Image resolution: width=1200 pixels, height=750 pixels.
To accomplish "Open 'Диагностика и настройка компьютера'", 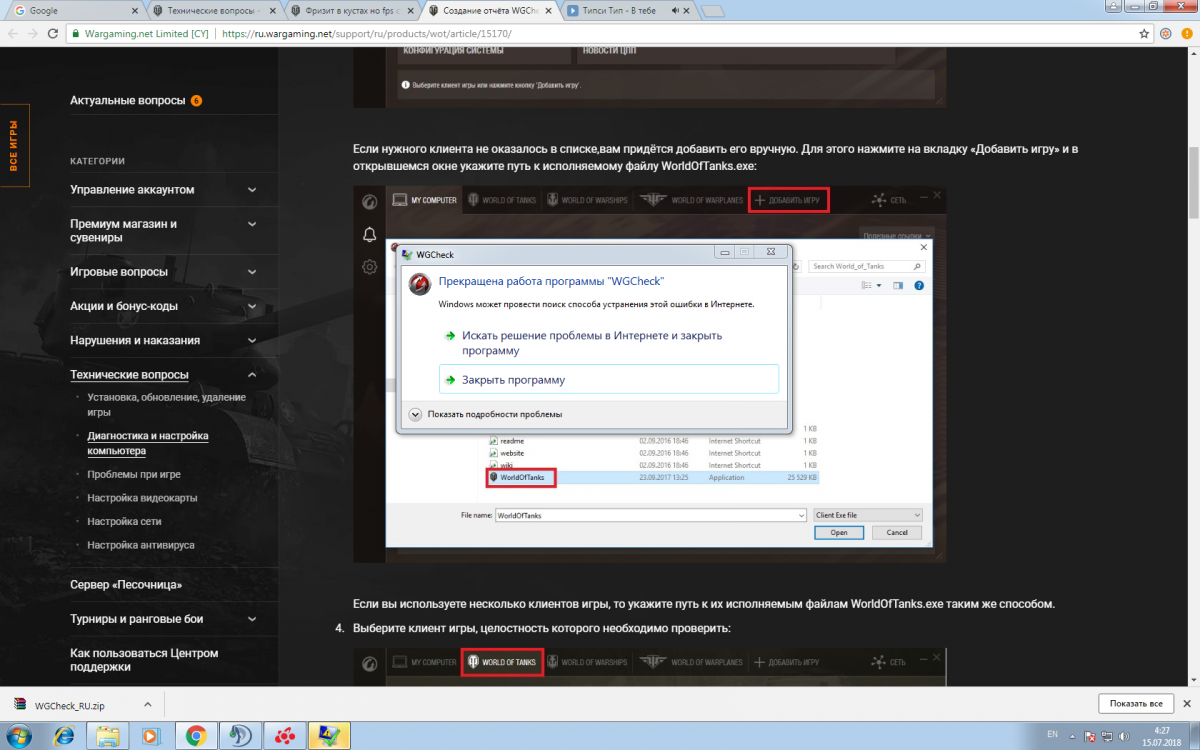I will click(x=148, y=443).
